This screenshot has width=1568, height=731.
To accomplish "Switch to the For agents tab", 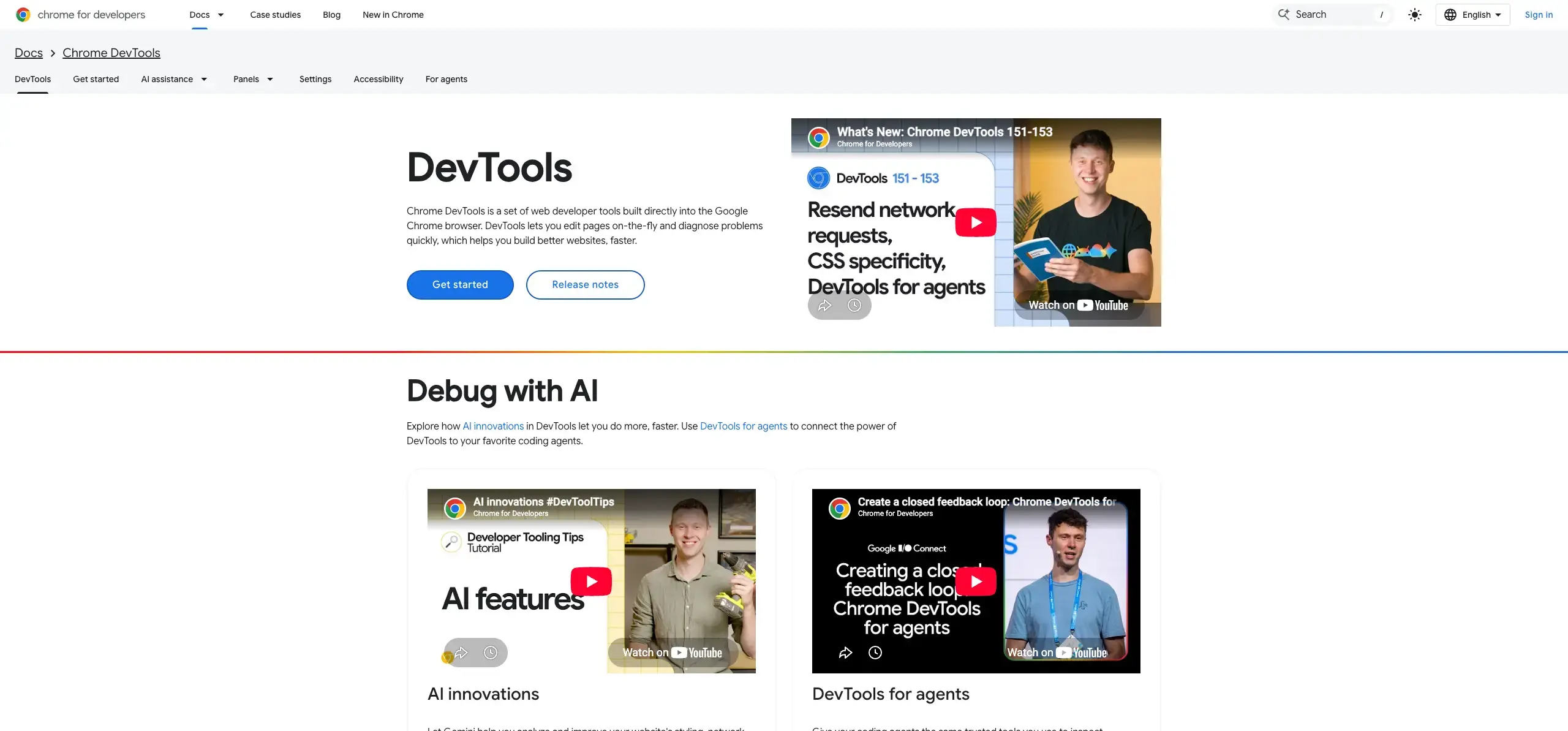I will [446, 79].
